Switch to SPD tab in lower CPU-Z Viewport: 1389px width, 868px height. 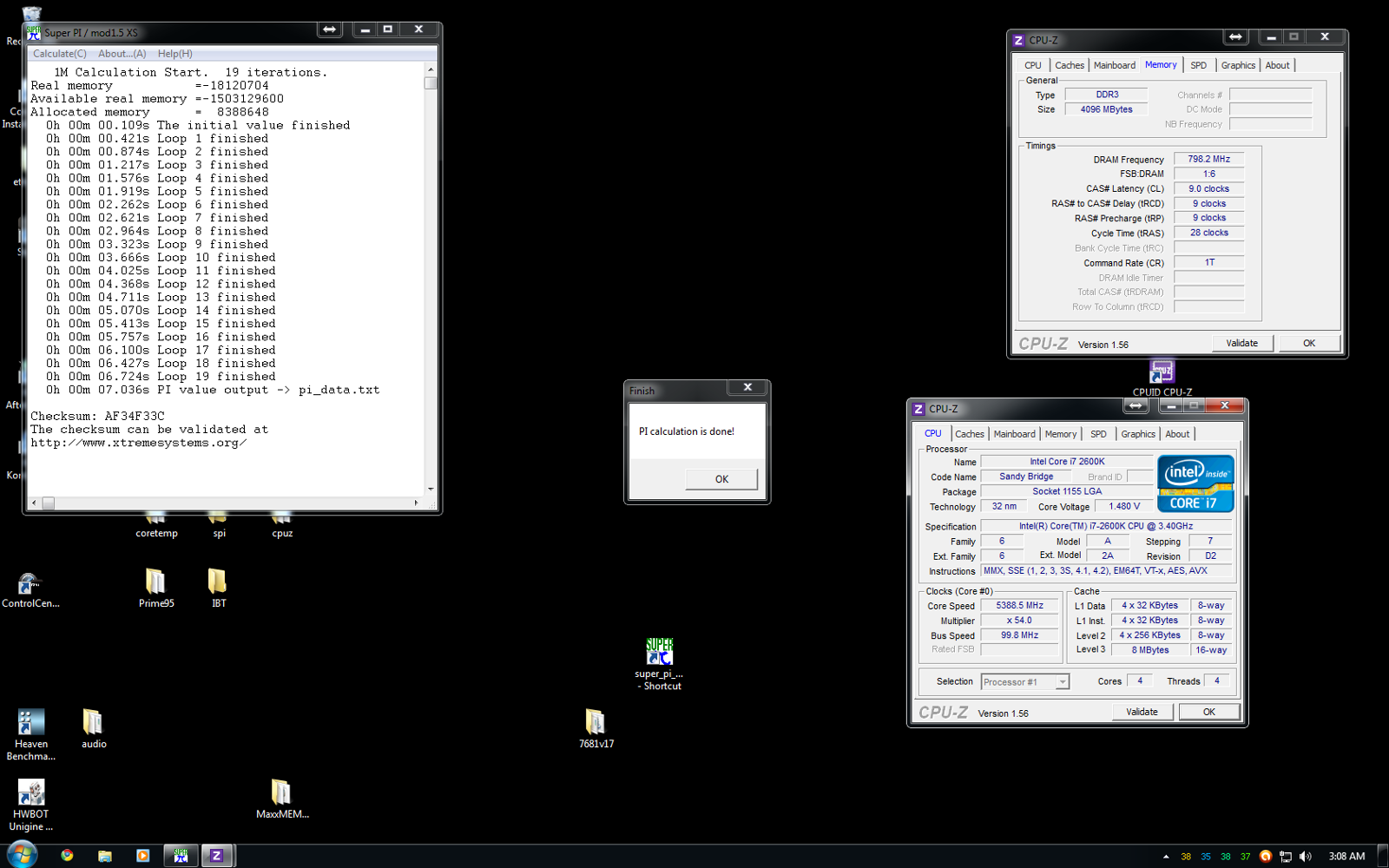coord(1098,434)
